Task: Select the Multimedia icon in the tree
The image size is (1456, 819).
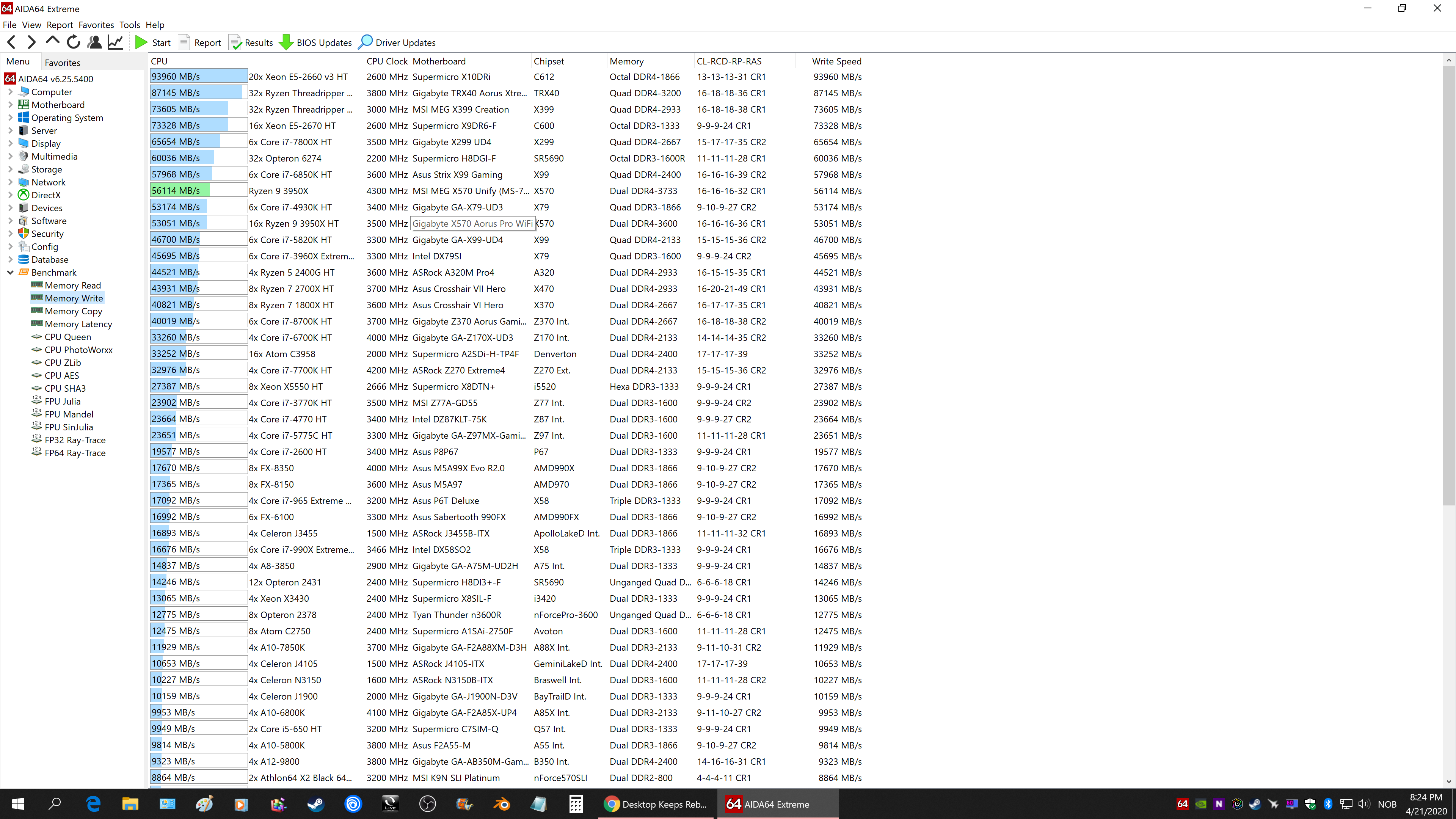Action: (23, 156)
